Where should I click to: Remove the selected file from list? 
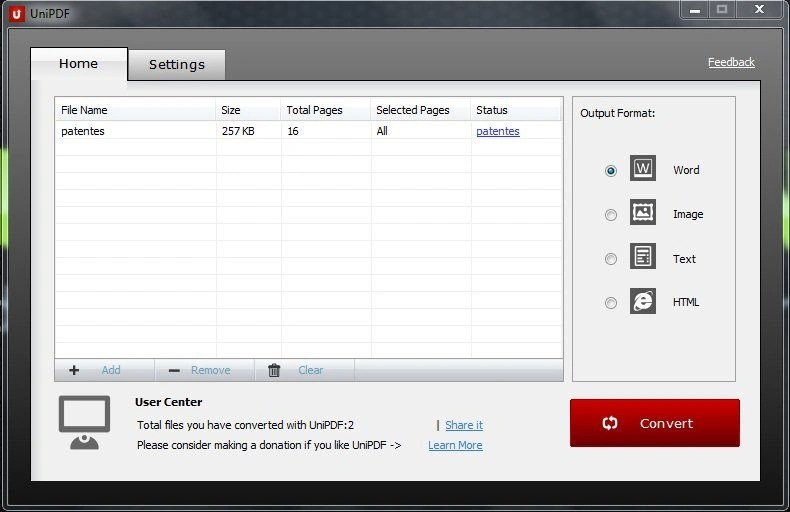click(x=205, y=370)
